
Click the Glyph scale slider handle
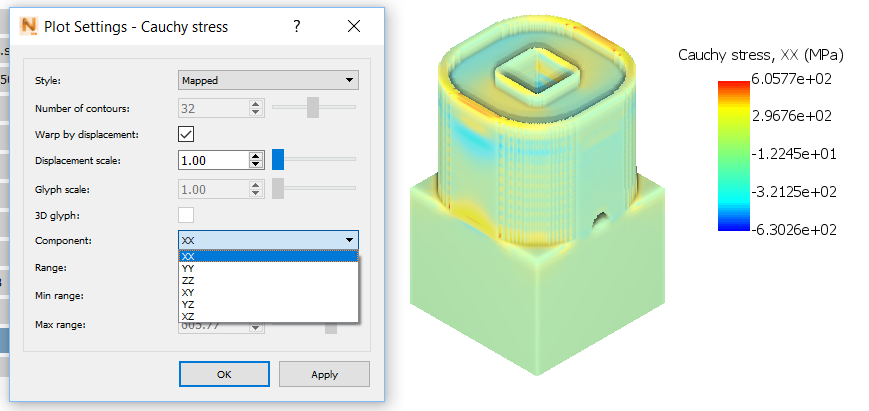tap(278, 188)
